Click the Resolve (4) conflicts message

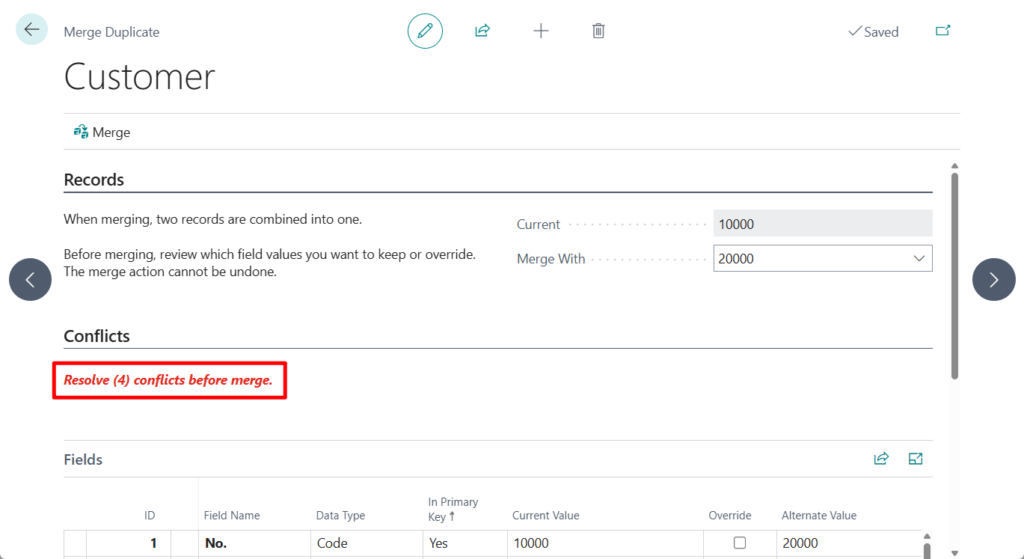168,380
